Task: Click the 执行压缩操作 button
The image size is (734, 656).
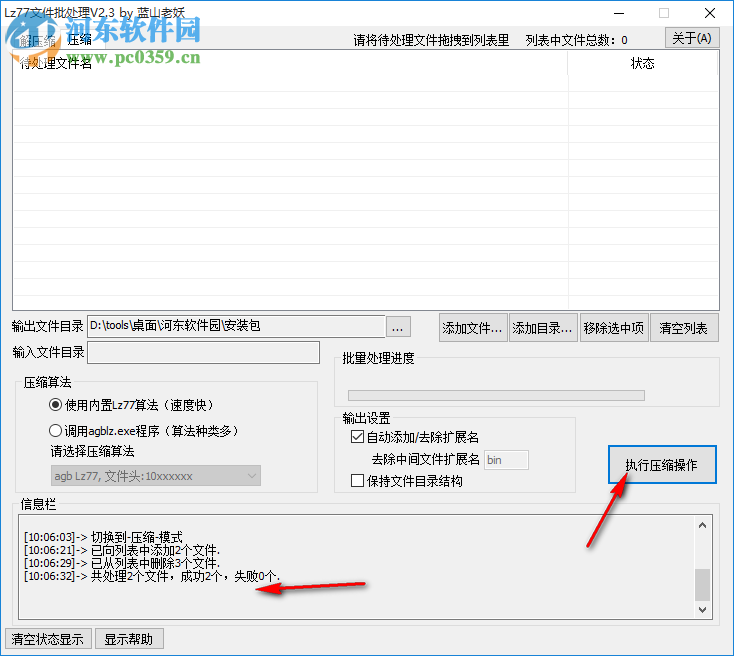Action: (662, 464)
